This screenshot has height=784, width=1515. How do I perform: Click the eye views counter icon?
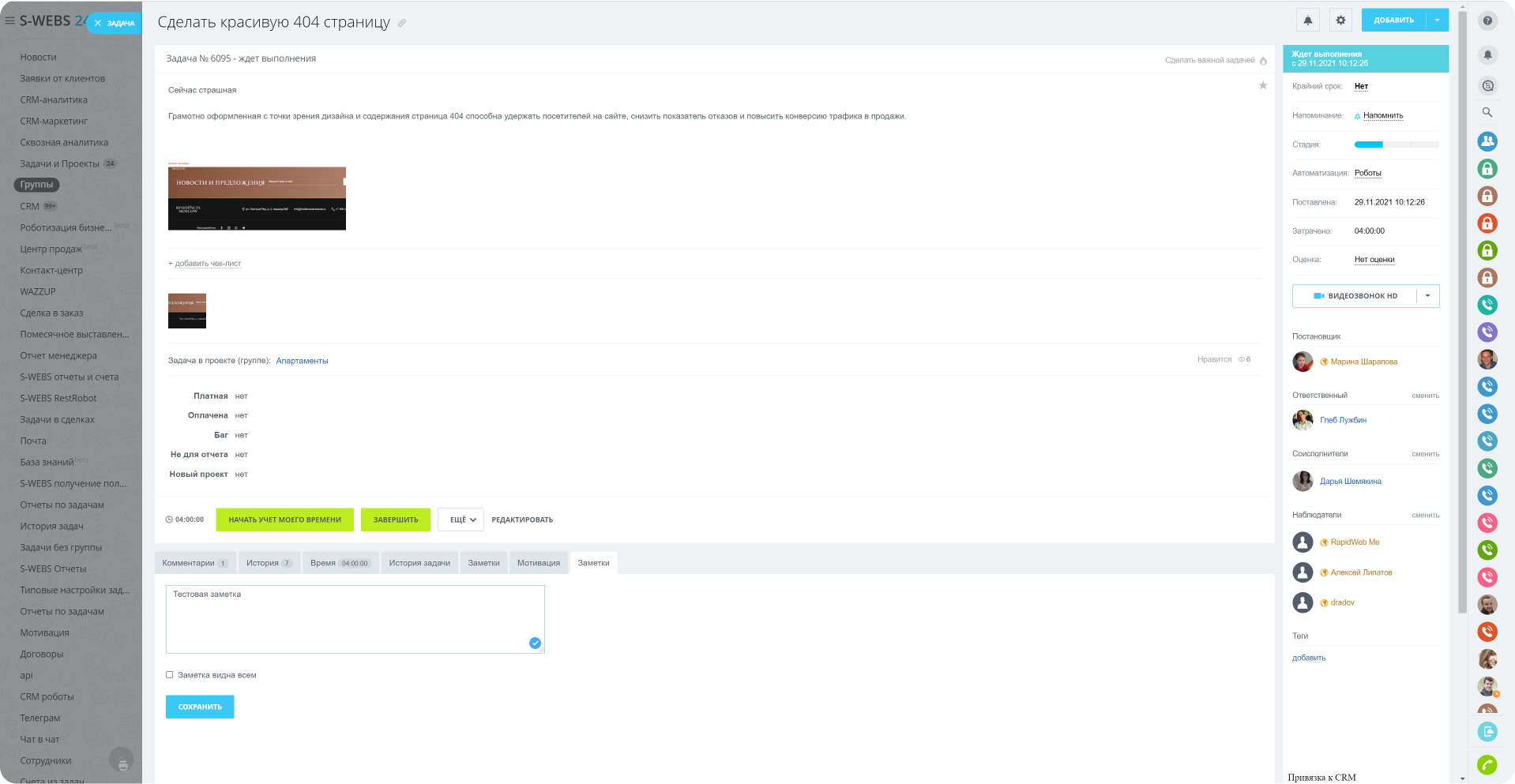pyautogui.click(x=1241, y=359)
